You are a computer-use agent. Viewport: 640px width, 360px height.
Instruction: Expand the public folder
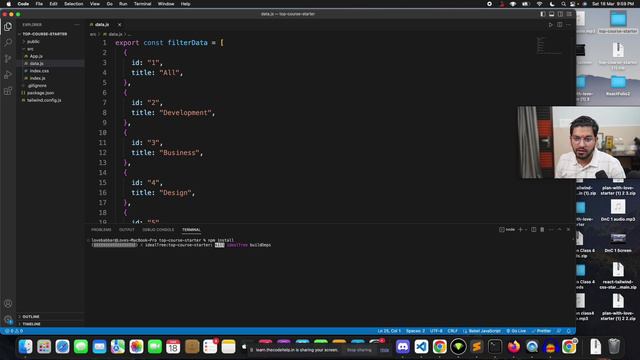coord(33,41)
